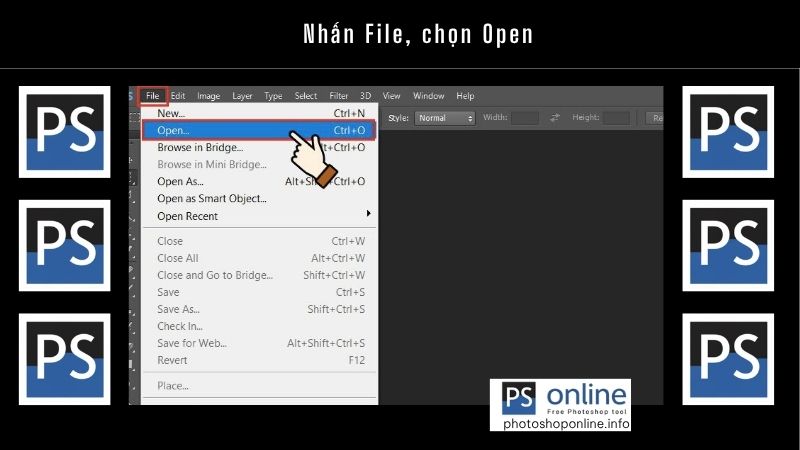Open the Edit menu
Viewport: 800px width, 450px height.
click(x=178, y=96)
